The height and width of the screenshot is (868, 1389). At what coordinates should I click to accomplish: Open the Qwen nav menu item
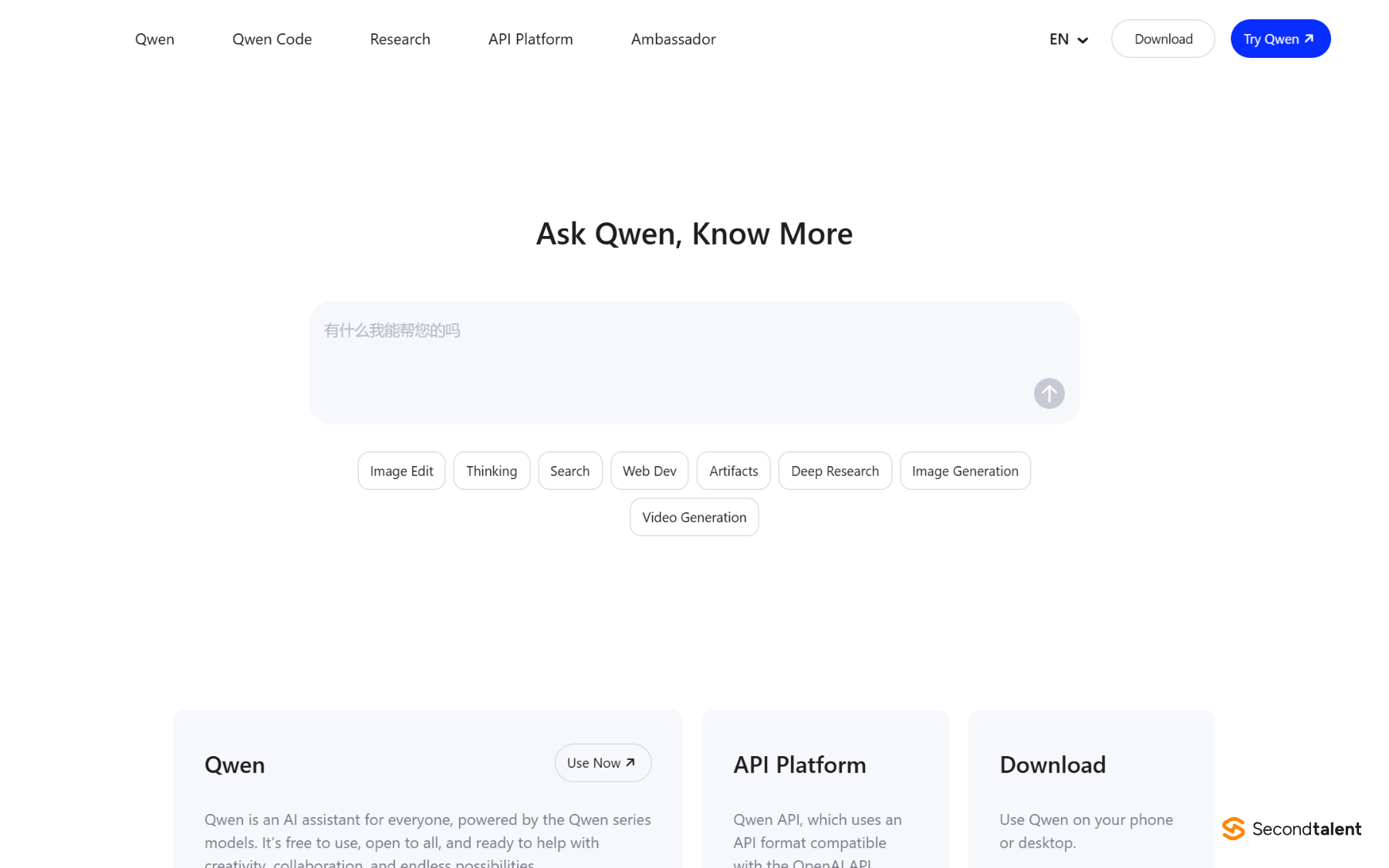[154, 39]
